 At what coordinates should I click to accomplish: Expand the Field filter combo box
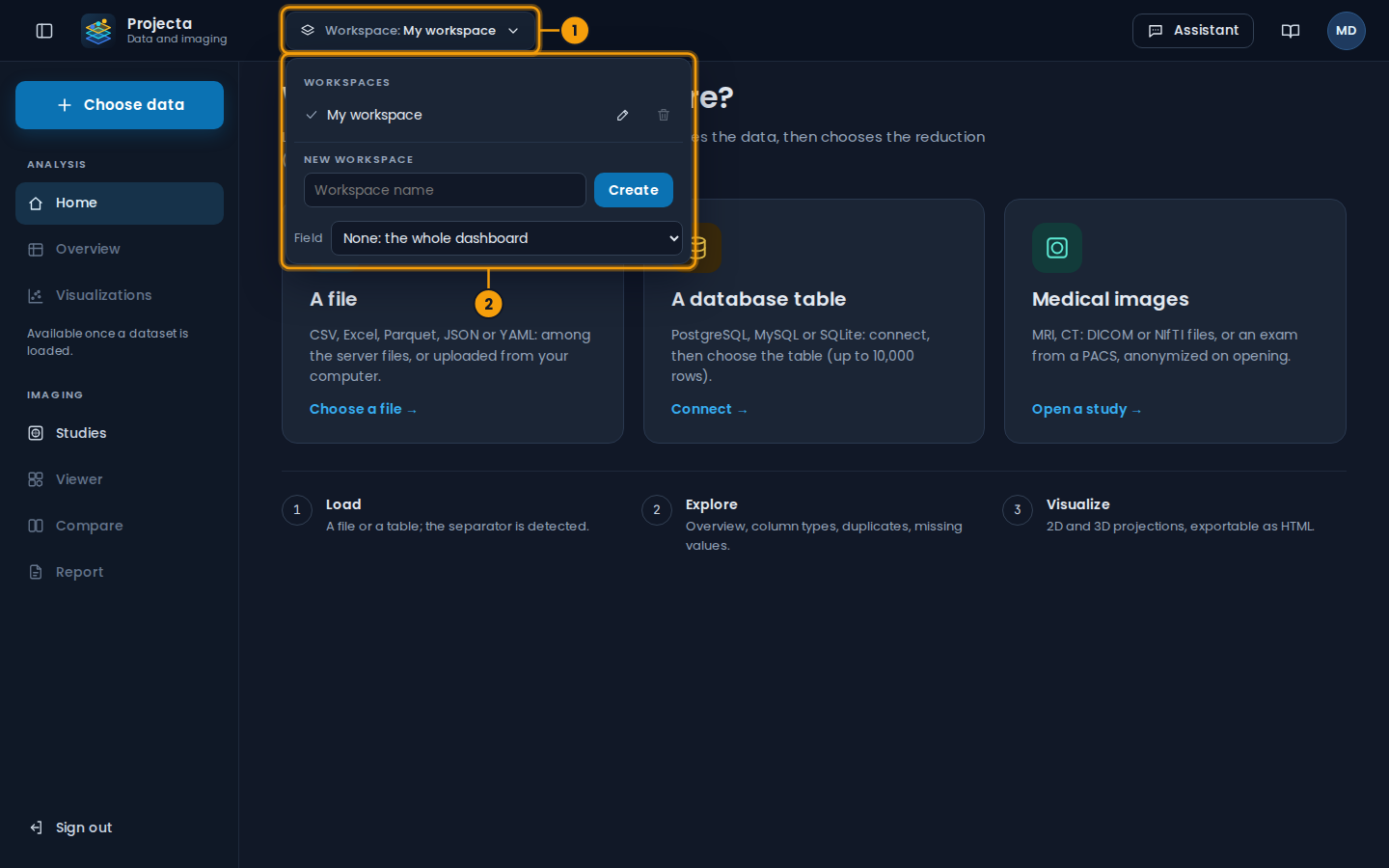tap(506, 238)
